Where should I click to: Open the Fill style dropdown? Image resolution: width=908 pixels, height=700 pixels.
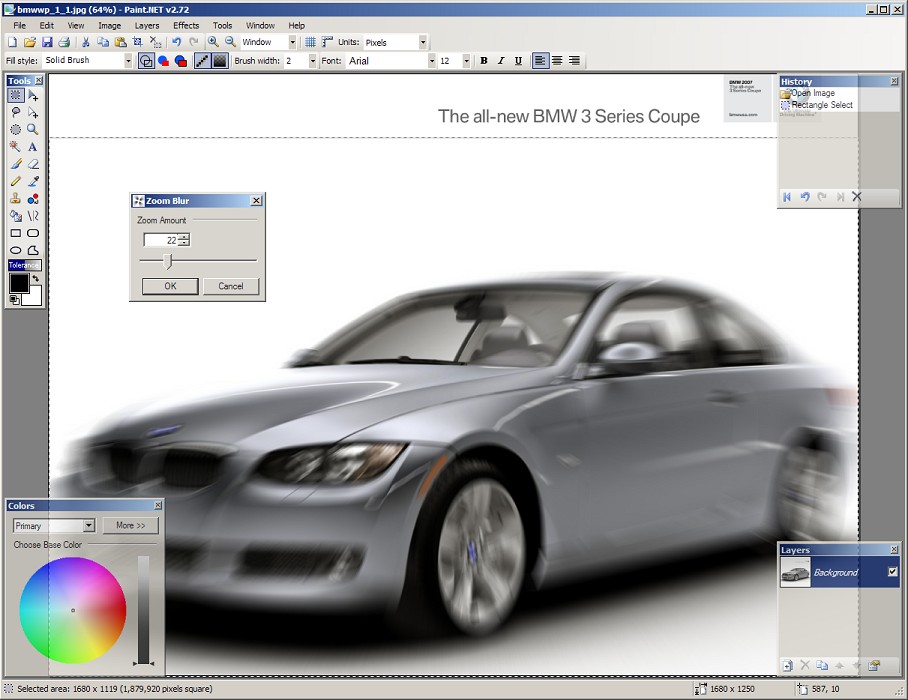128,61
